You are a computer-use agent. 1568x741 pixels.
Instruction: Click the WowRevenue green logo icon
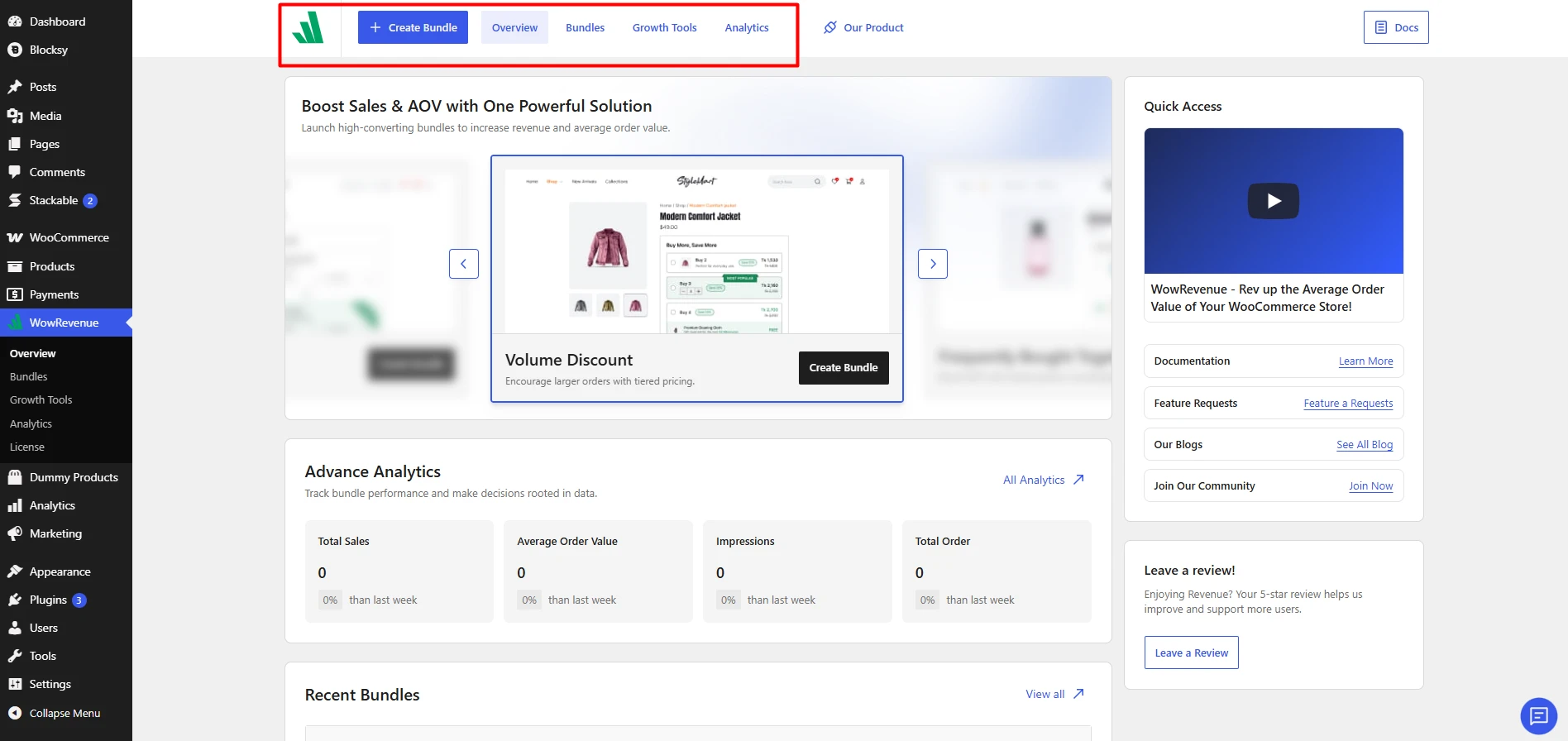pyautogui.click(x=308, y=27)
